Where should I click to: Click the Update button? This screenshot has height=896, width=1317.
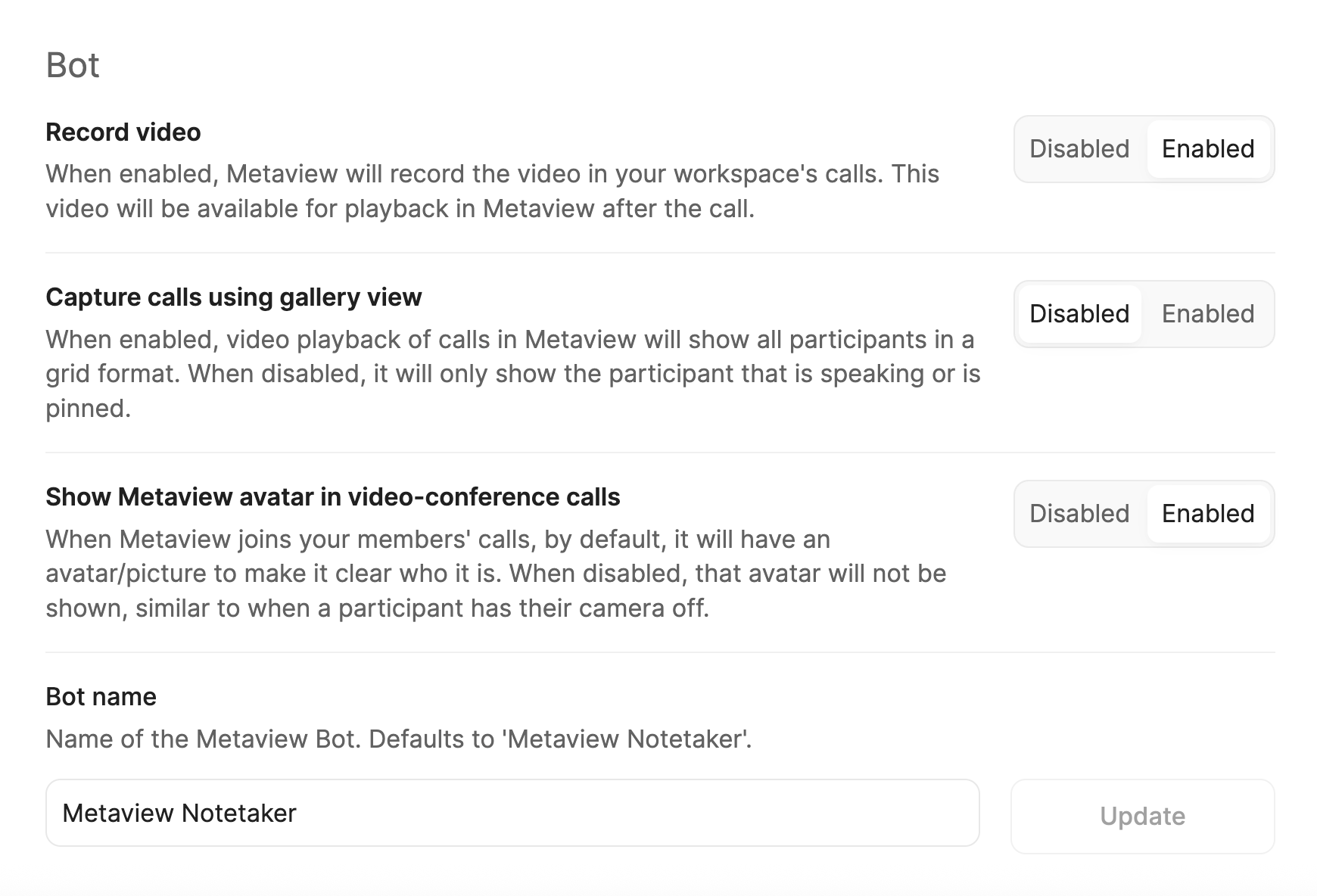click(x=1143, y=817)
